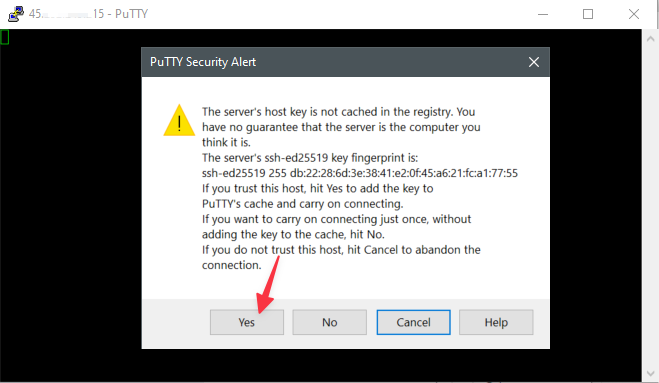Click the PuTTY Security Alert title bar

336,62
